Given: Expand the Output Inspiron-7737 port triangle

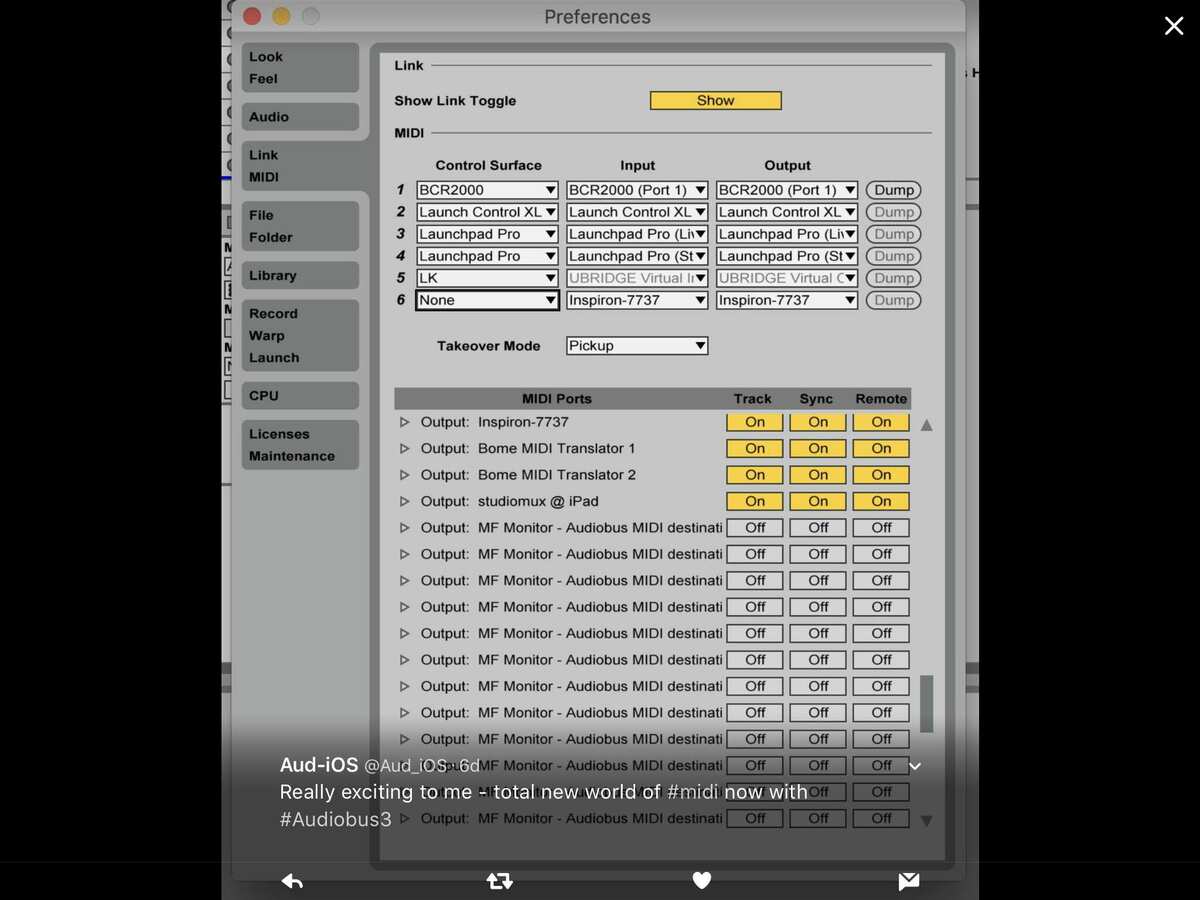Looking at the screenshot, I should [x=405, y=422].
